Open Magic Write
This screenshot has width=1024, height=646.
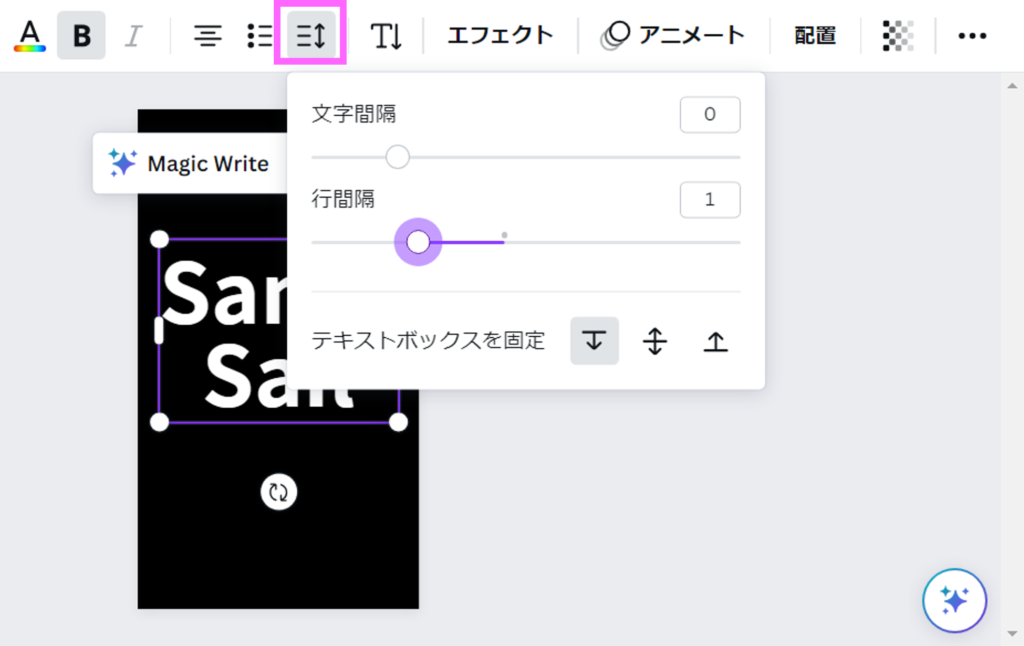189,163
